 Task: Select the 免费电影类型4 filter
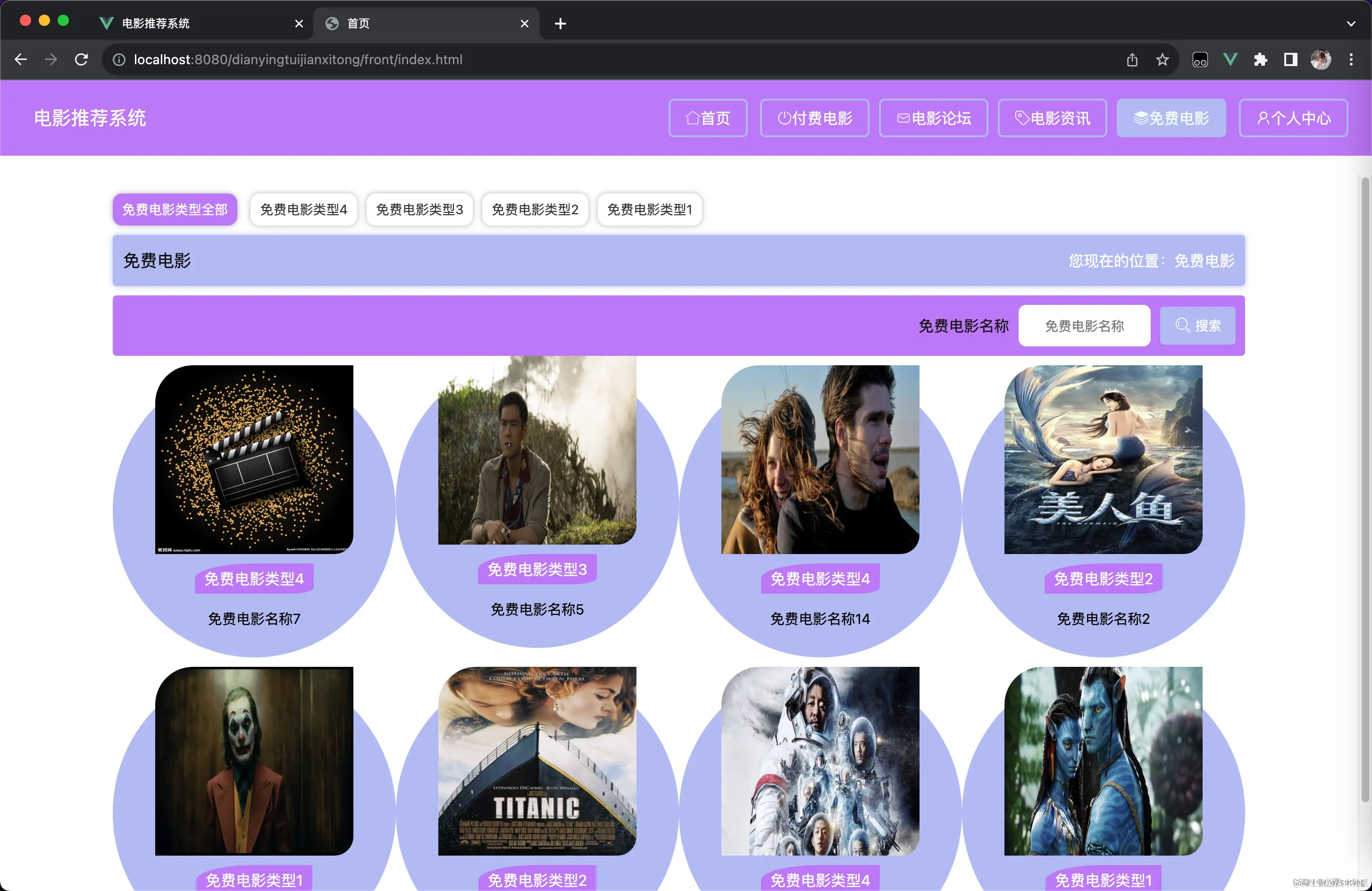tap(303, 210)
